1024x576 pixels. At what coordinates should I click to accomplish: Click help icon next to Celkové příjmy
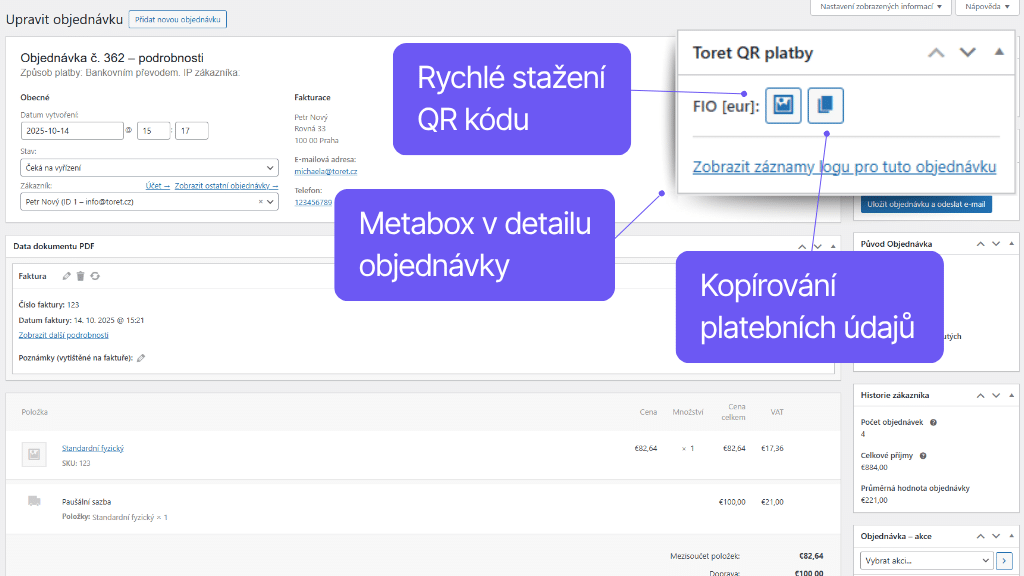923,455
